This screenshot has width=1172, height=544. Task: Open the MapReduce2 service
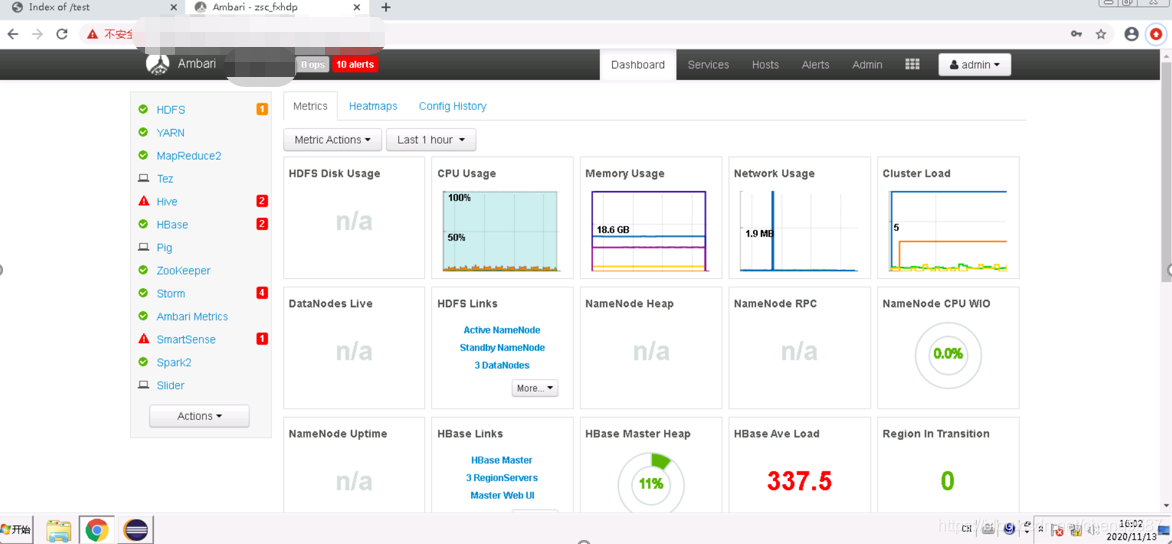189,155
